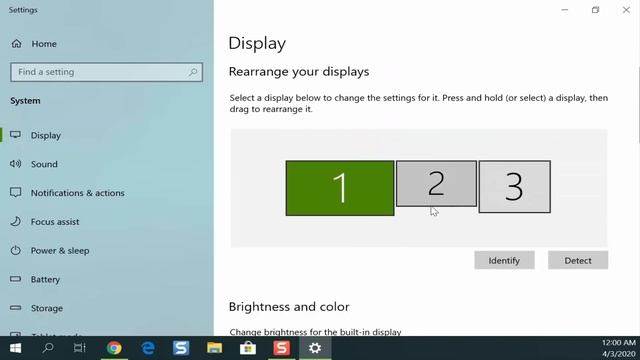Open Microsoft Store from the taskbar
This screenshot has height=360, width=640.
pyautogui.click(x=248, y=348)
